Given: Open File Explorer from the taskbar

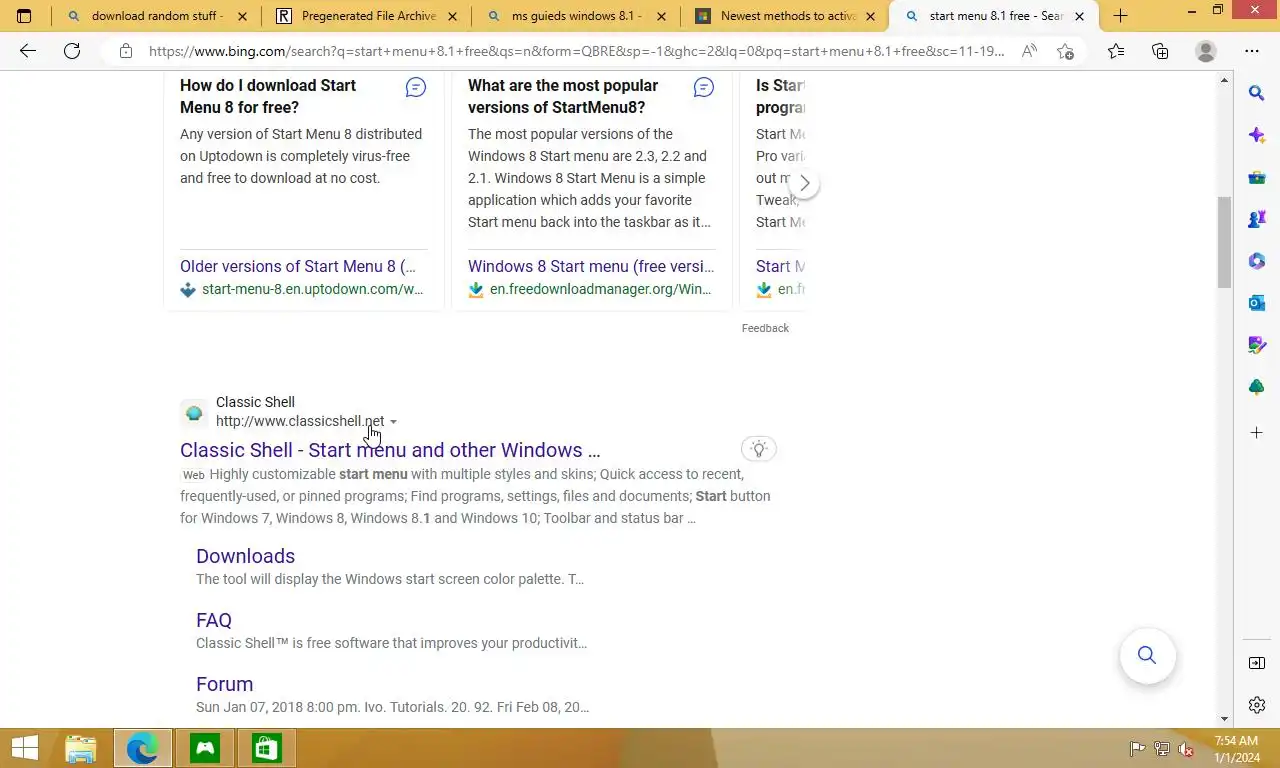Looking at the screenshot, I should (81, 748).
